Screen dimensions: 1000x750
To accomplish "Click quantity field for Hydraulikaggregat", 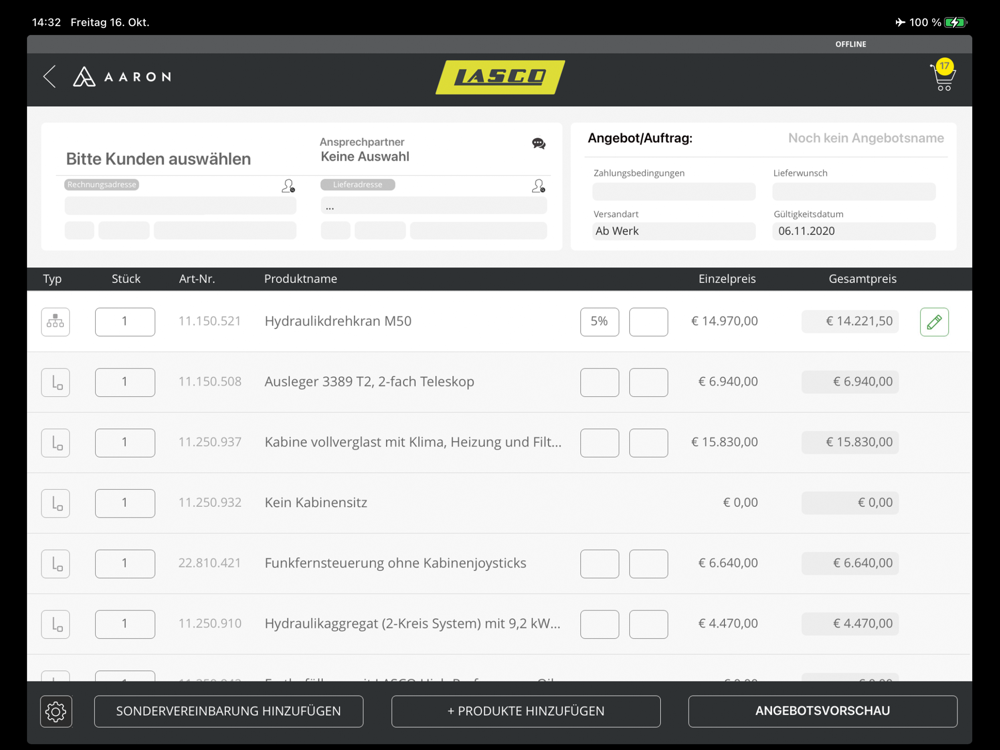I will coord(125,624).
